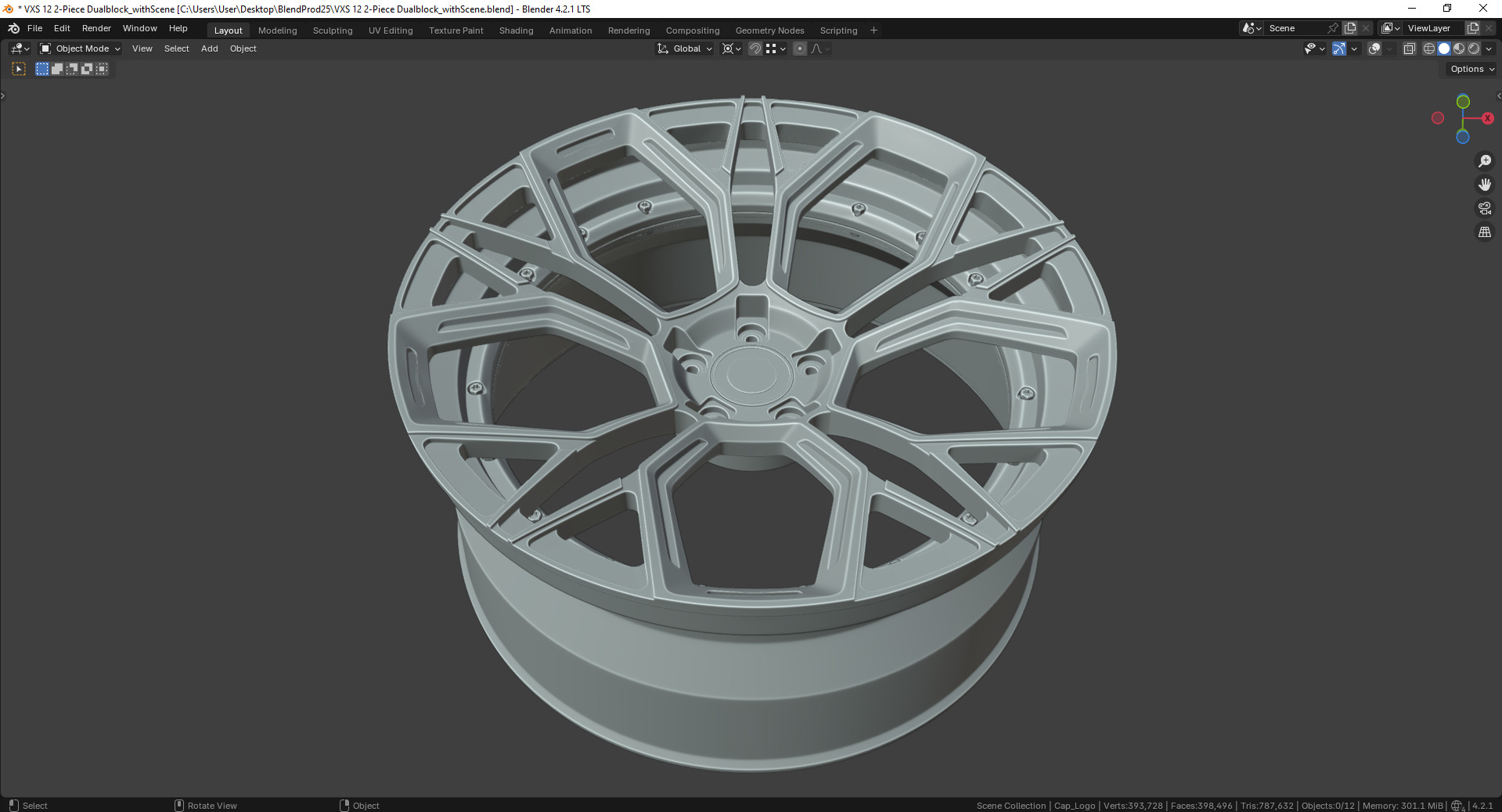
Task: Open viewport shading options arrow
Action: 1489,49
